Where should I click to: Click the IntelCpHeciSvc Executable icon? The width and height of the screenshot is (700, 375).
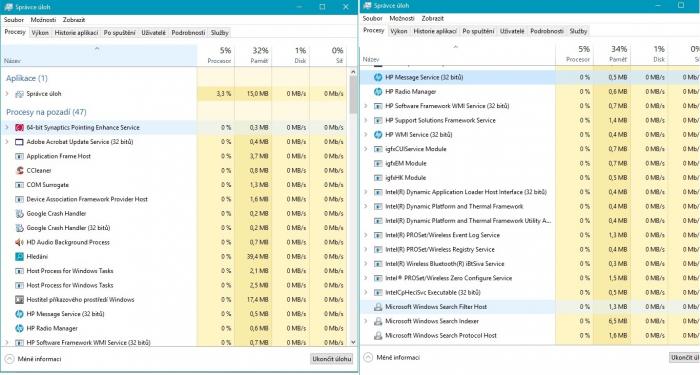pos(378,292)
